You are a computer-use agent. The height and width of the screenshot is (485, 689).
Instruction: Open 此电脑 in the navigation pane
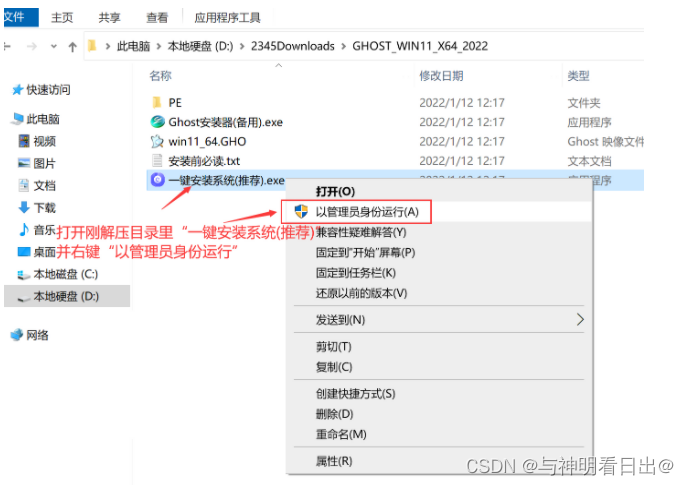coord(43,119)
